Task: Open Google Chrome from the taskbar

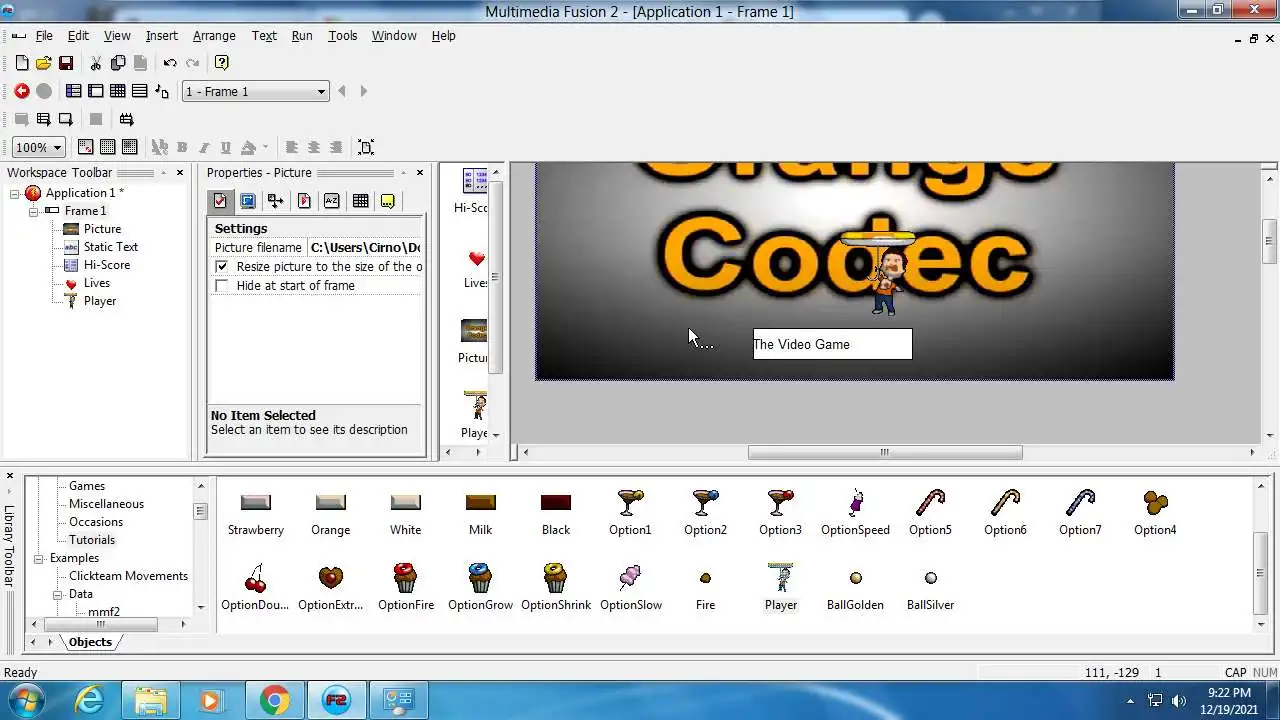Action: [274, 700]
